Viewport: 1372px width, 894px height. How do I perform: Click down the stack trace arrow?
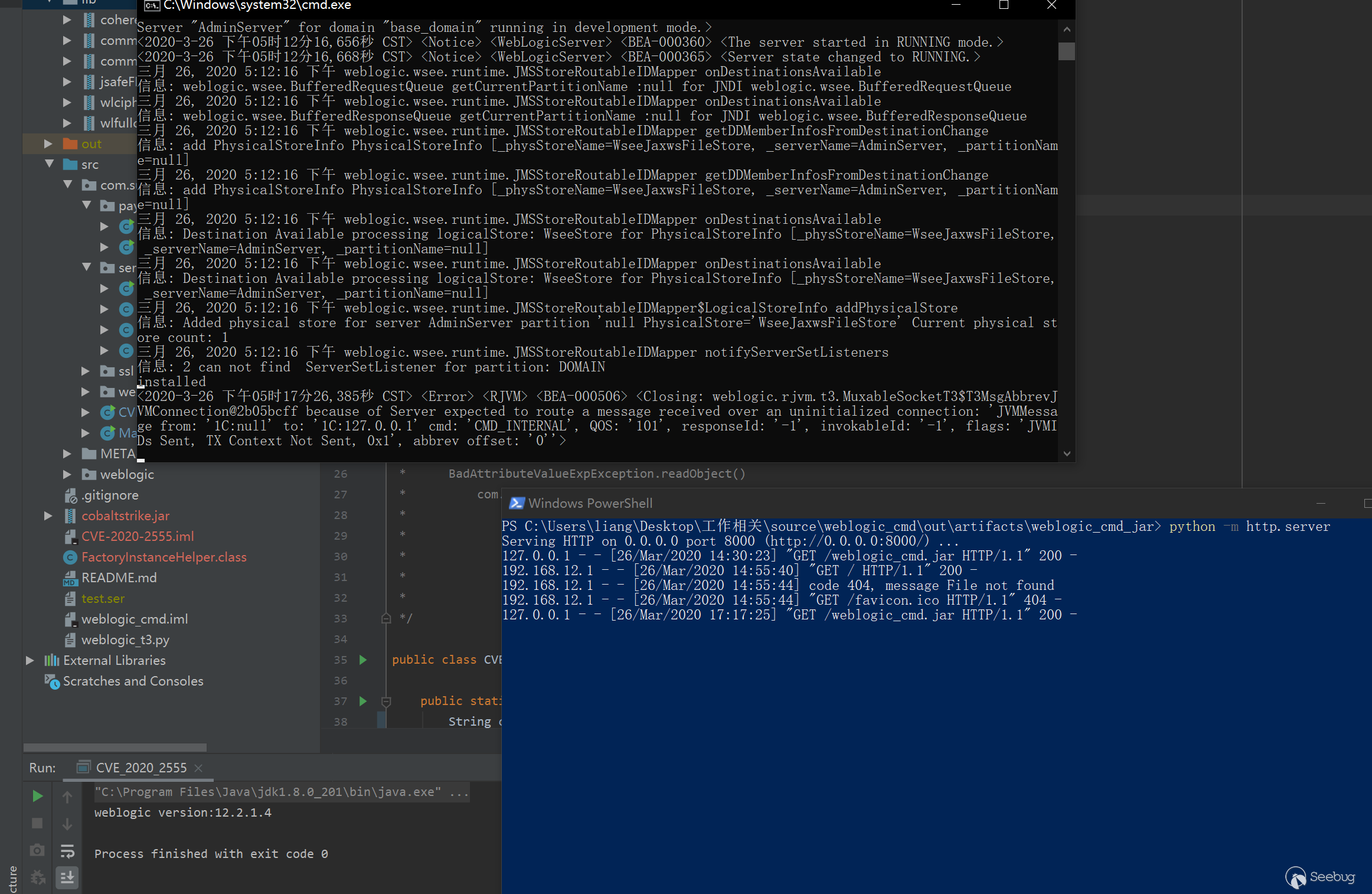[67, 824]
